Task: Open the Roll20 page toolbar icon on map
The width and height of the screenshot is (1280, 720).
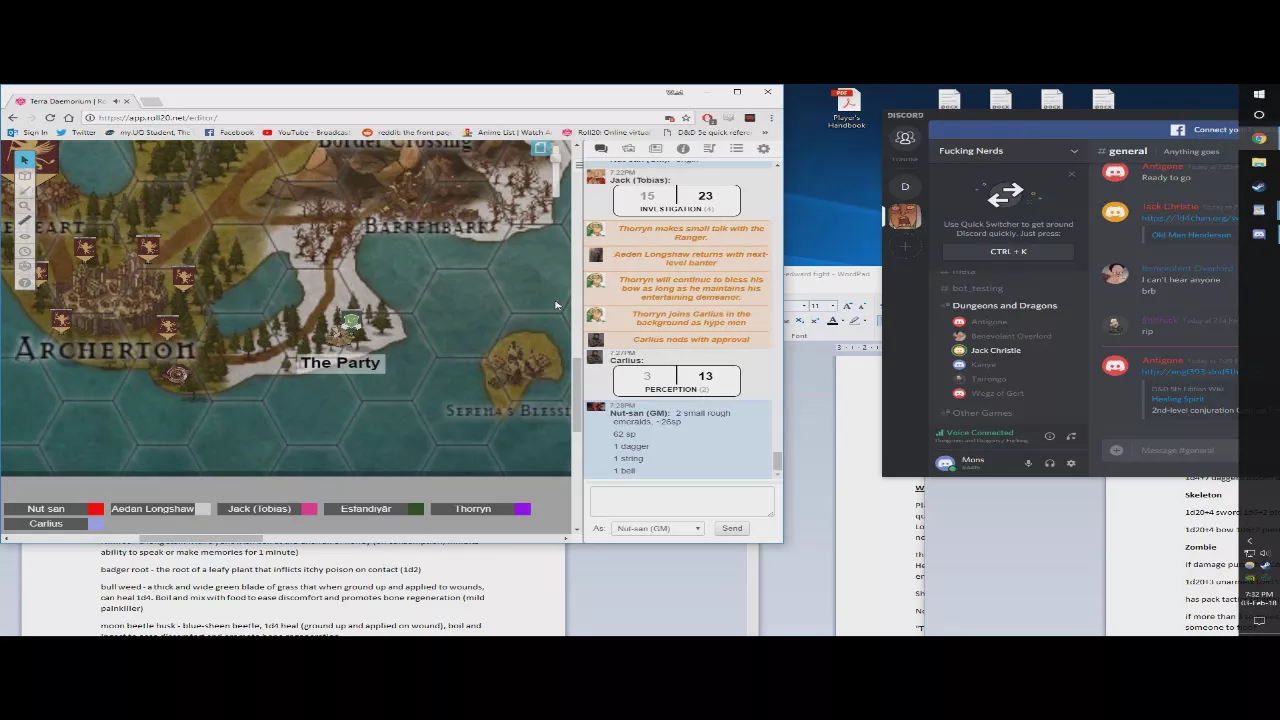Action: point(541,149)
